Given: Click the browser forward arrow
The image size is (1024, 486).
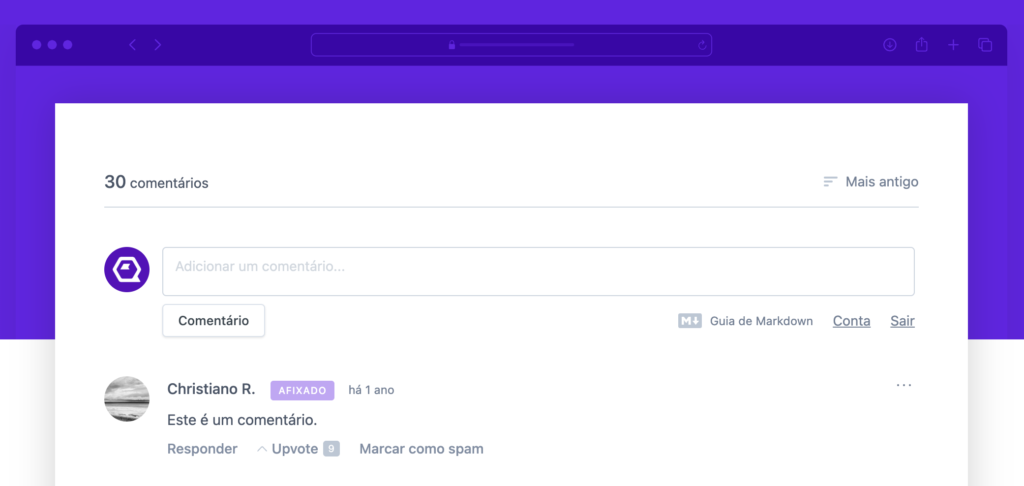Looking at the screenshot, I should coord(158,45).
